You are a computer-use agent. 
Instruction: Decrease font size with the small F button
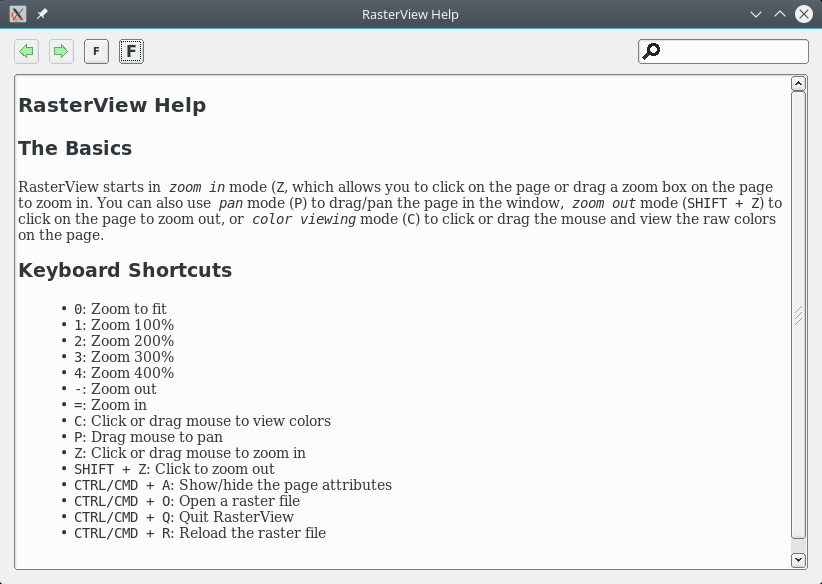point(96,51)
